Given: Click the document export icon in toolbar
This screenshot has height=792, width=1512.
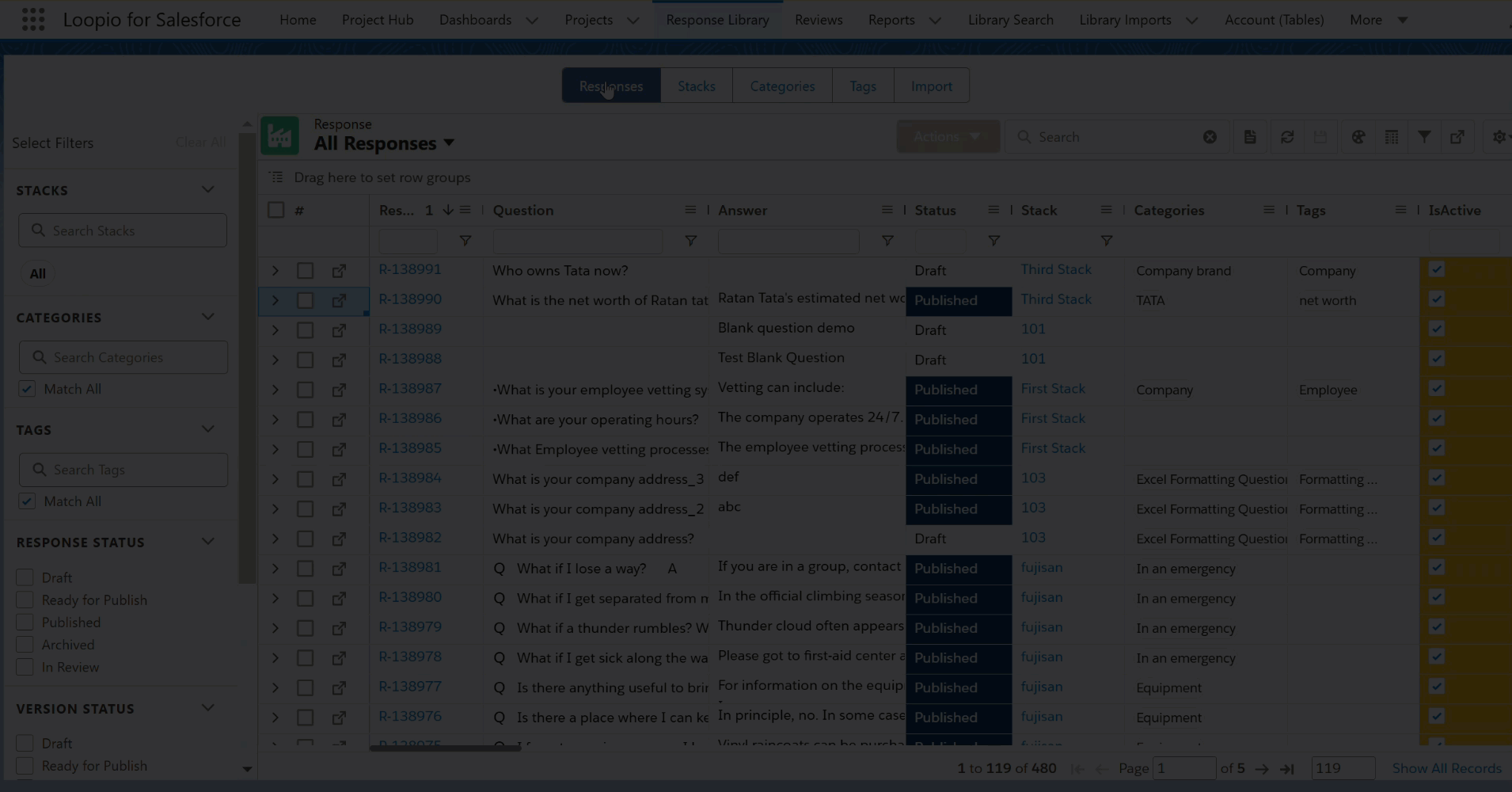Looking at the screenshot, I should click(x=1250, y=137).
